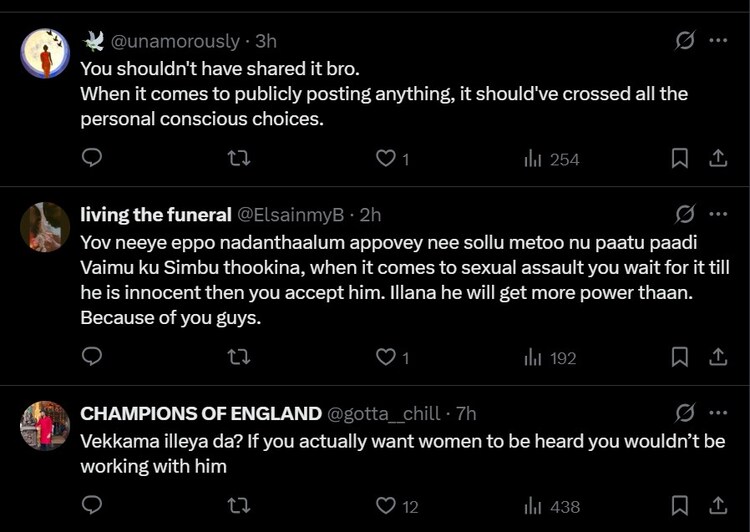
Task: Share the @unamorously tweet
Action: click(718, 158)
